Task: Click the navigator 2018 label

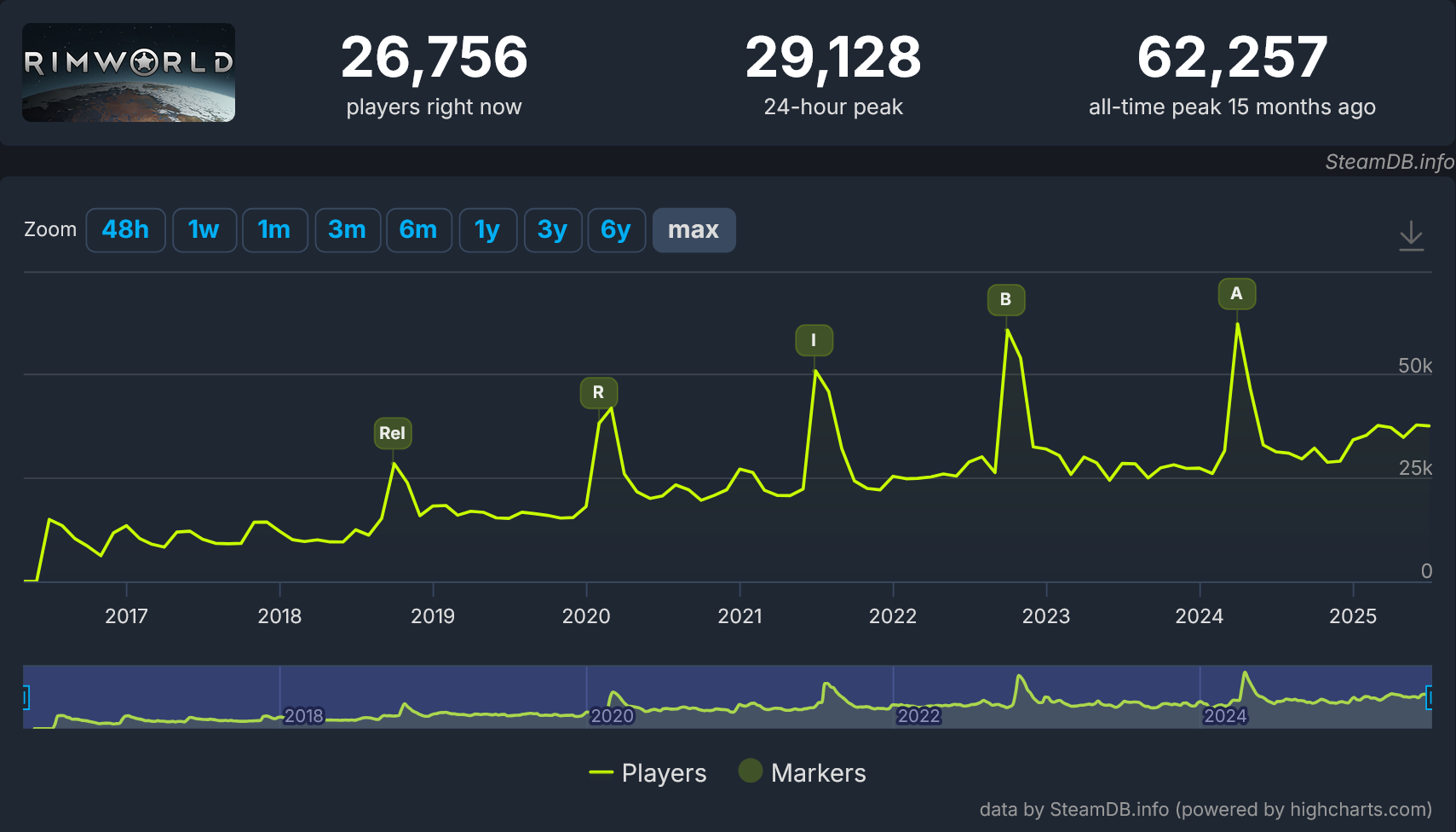Action: 304,716
